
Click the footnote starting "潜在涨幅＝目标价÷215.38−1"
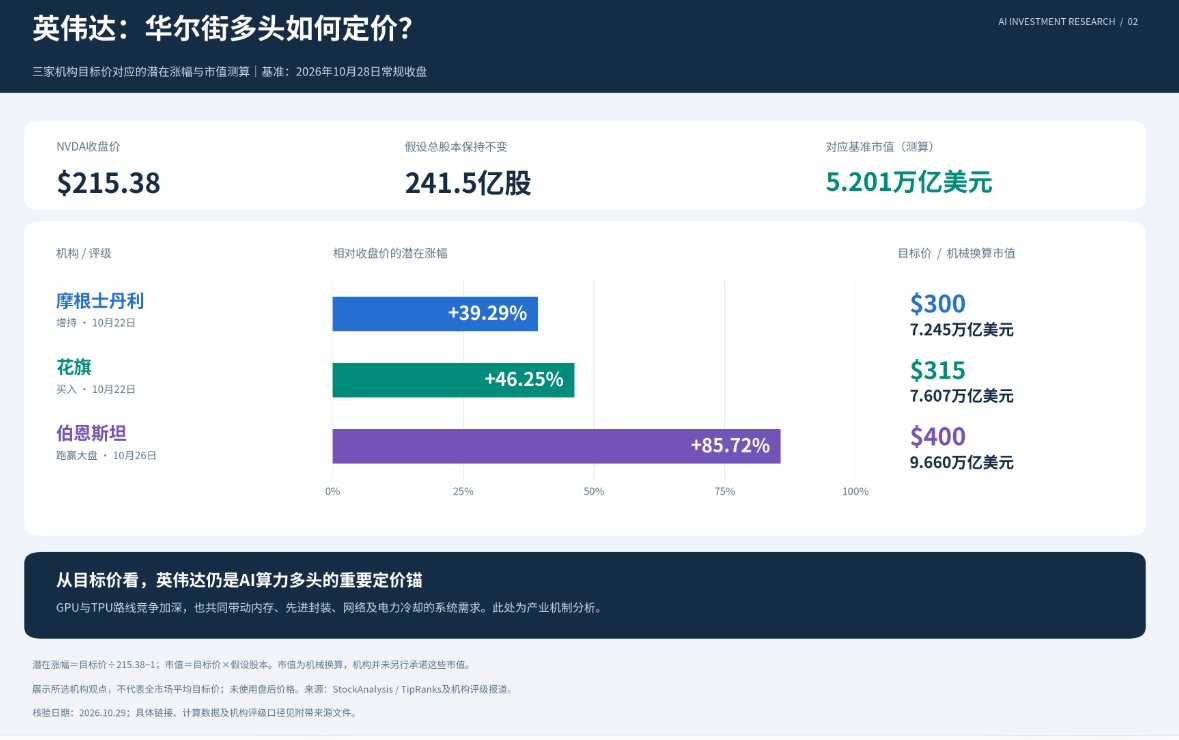pyautogui.click(x=253, y=665)
